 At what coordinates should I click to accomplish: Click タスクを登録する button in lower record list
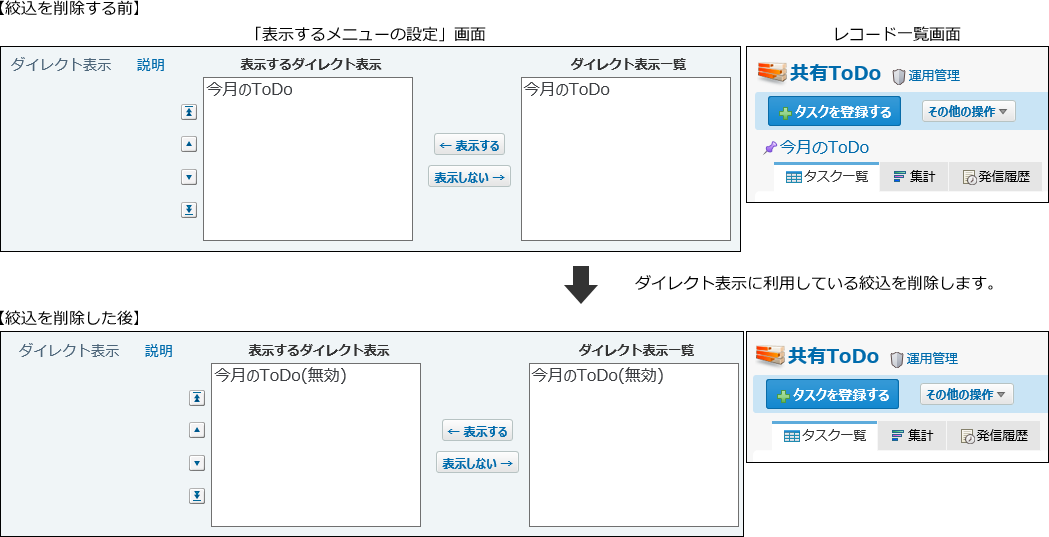pyautogui.click(x=832, y=395)
